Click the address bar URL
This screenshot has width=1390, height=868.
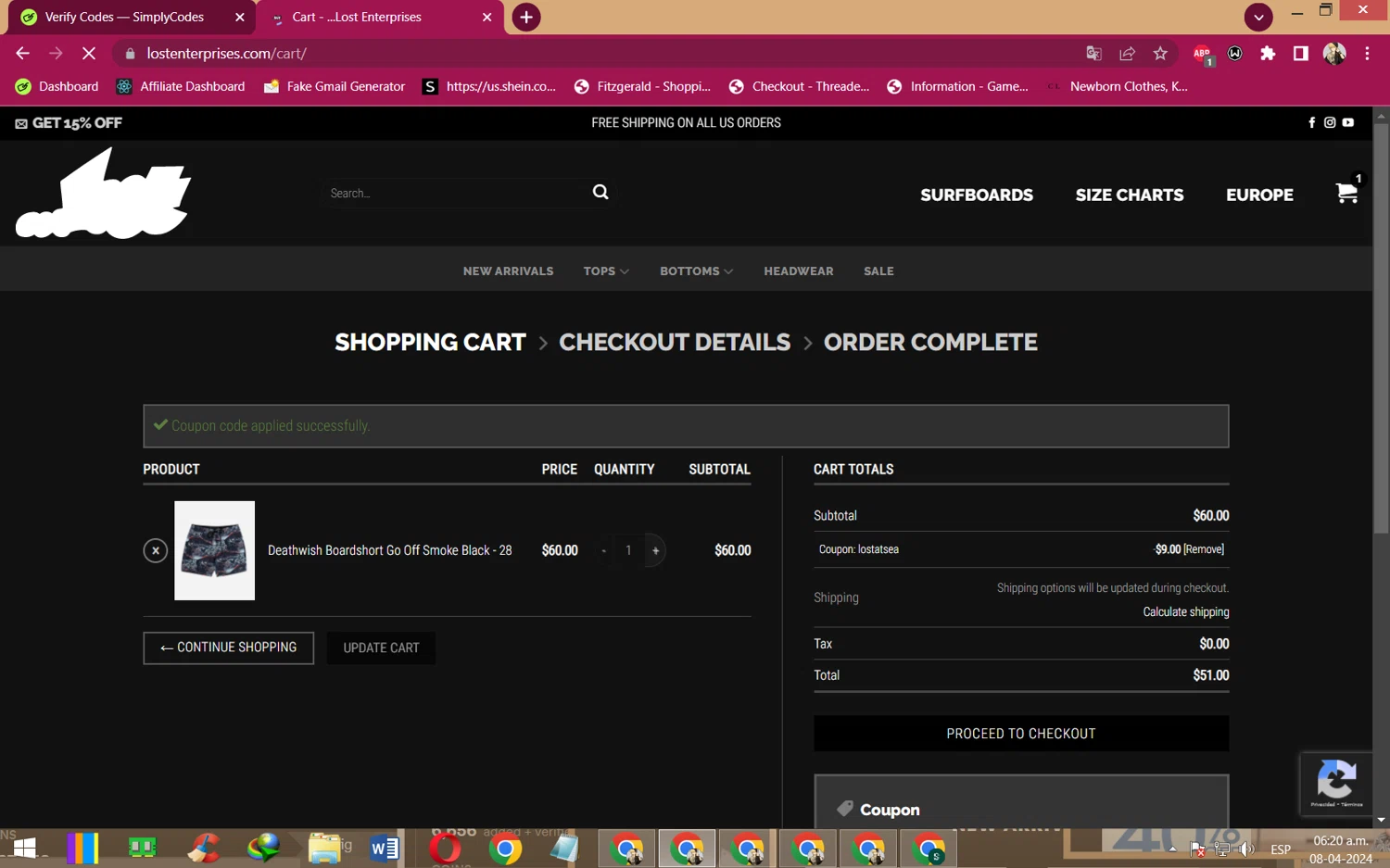(226, 54)
